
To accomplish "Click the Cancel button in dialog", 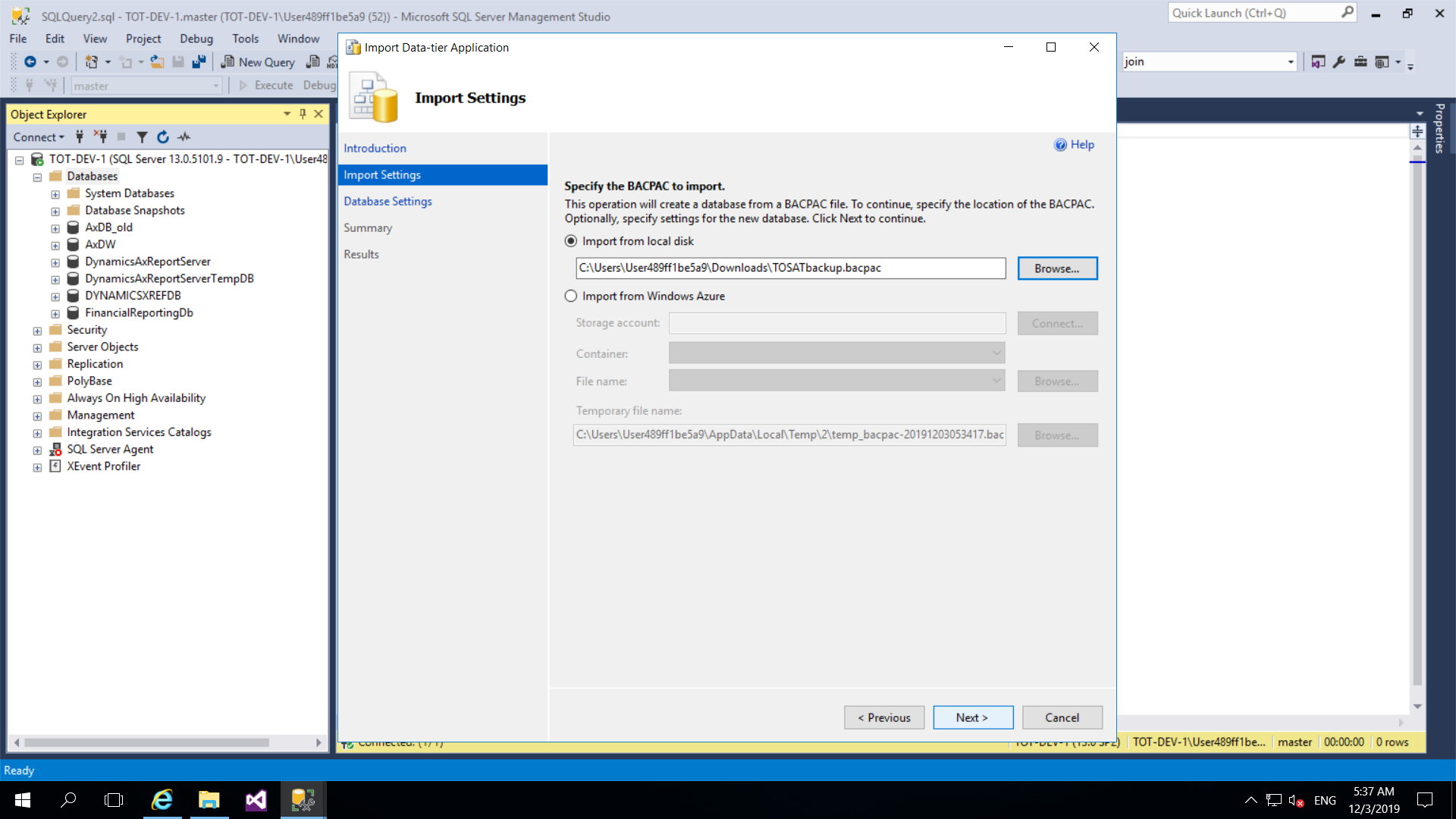I will pyautogui.click(x=1062, y=718).
